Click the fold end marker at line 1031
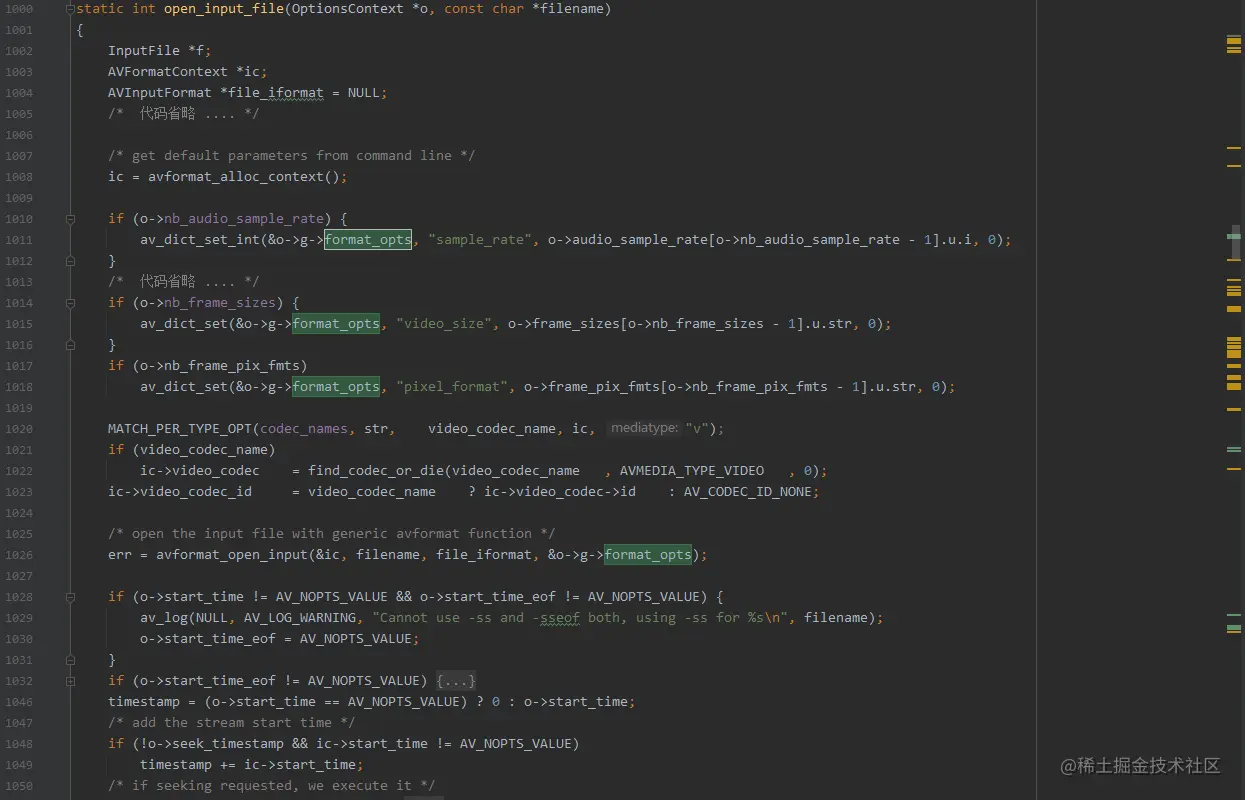Screen dimensions: 1245x800 pyautogui.click(x=70, y=659)
